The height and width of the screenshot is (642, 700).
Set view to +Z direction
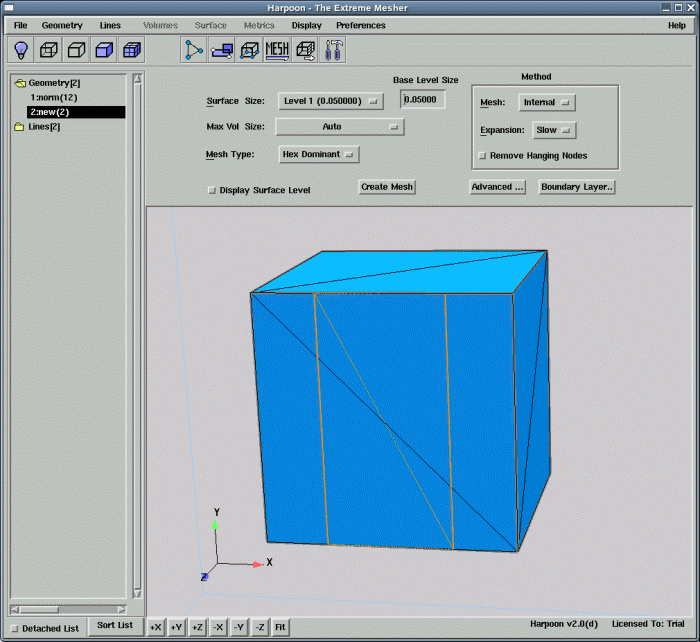(197, 627)
